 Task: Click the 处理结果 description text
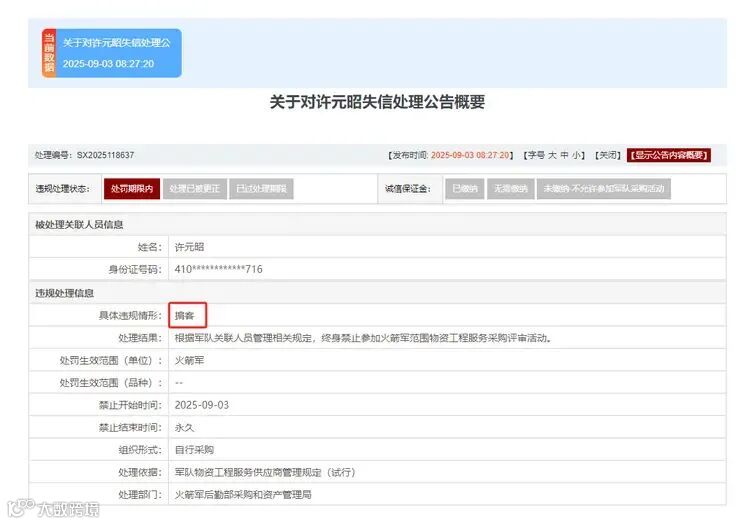coord(364,338)
